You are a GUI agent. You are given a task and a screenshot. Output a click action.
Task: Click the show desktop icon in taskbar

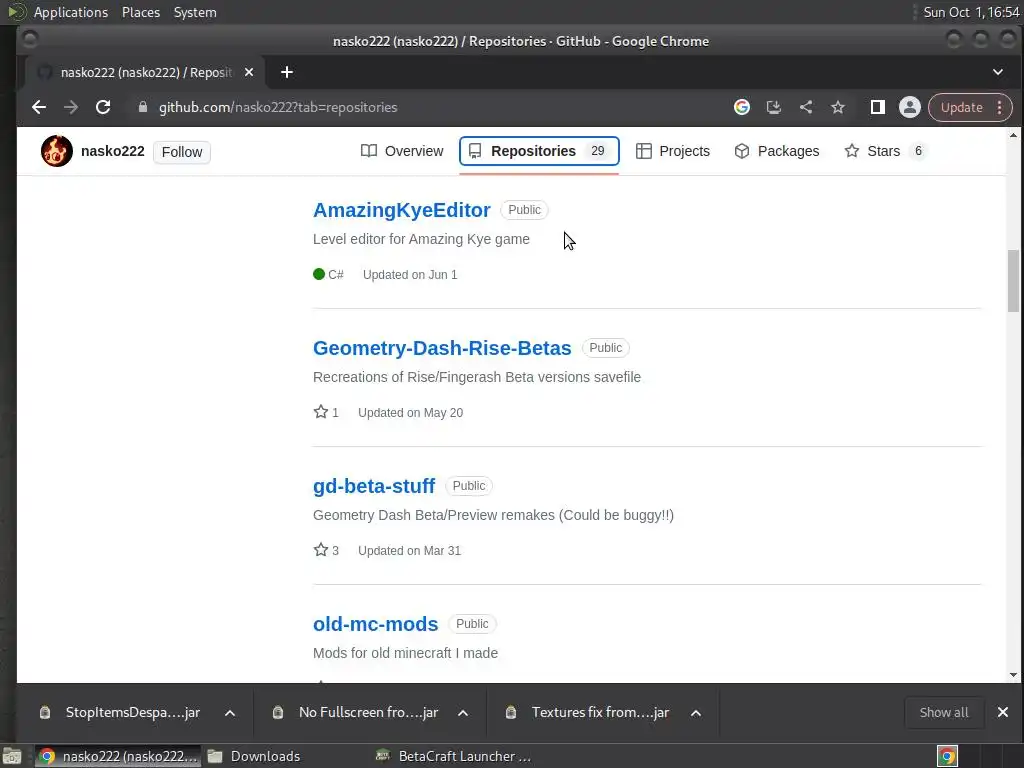[12, 756]
